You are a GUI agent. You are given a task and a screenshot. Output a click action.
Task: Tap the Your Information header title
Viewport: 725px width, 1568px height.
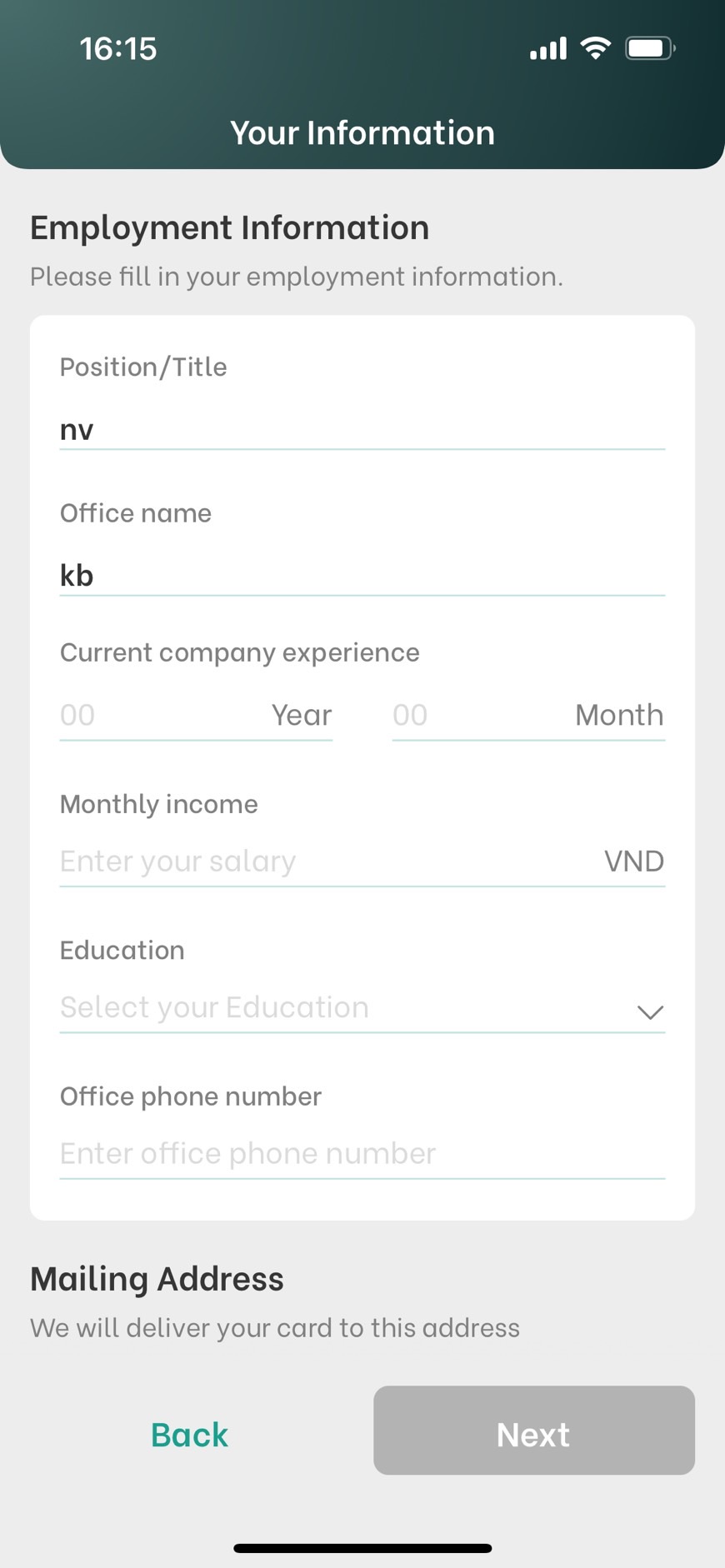[x=362, y=133]
